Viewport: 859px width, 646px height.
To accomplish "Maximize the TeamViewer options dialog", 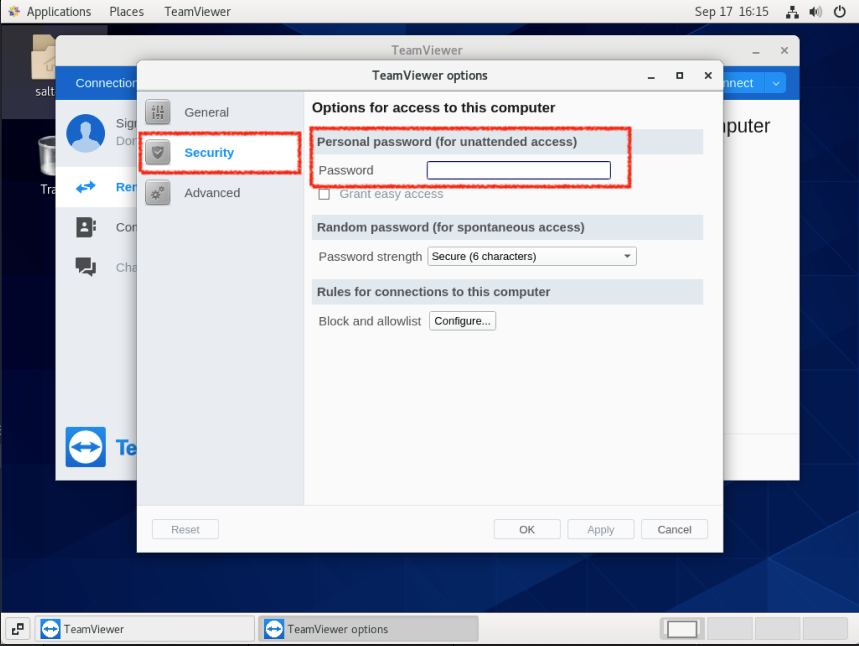I will coord(679,76).
